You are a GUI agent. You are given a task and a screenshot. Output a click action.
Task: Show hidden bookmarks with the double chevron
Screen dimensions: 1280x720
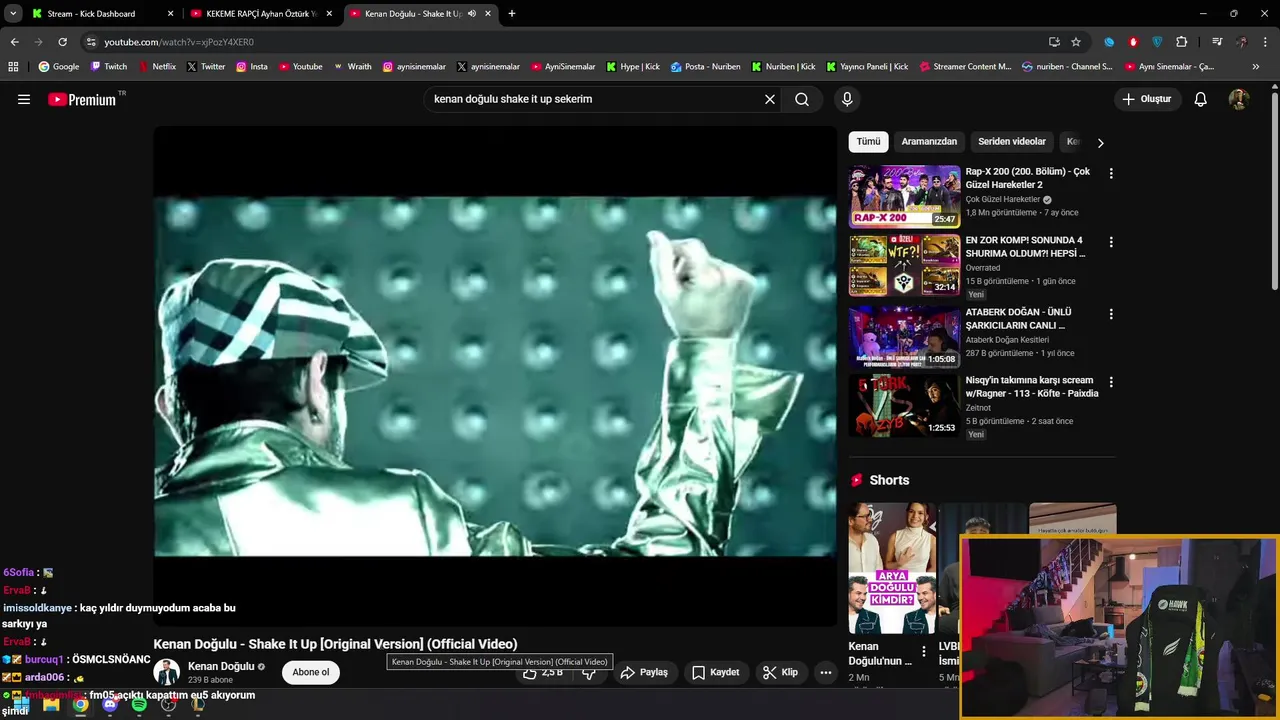point(1256,67)
